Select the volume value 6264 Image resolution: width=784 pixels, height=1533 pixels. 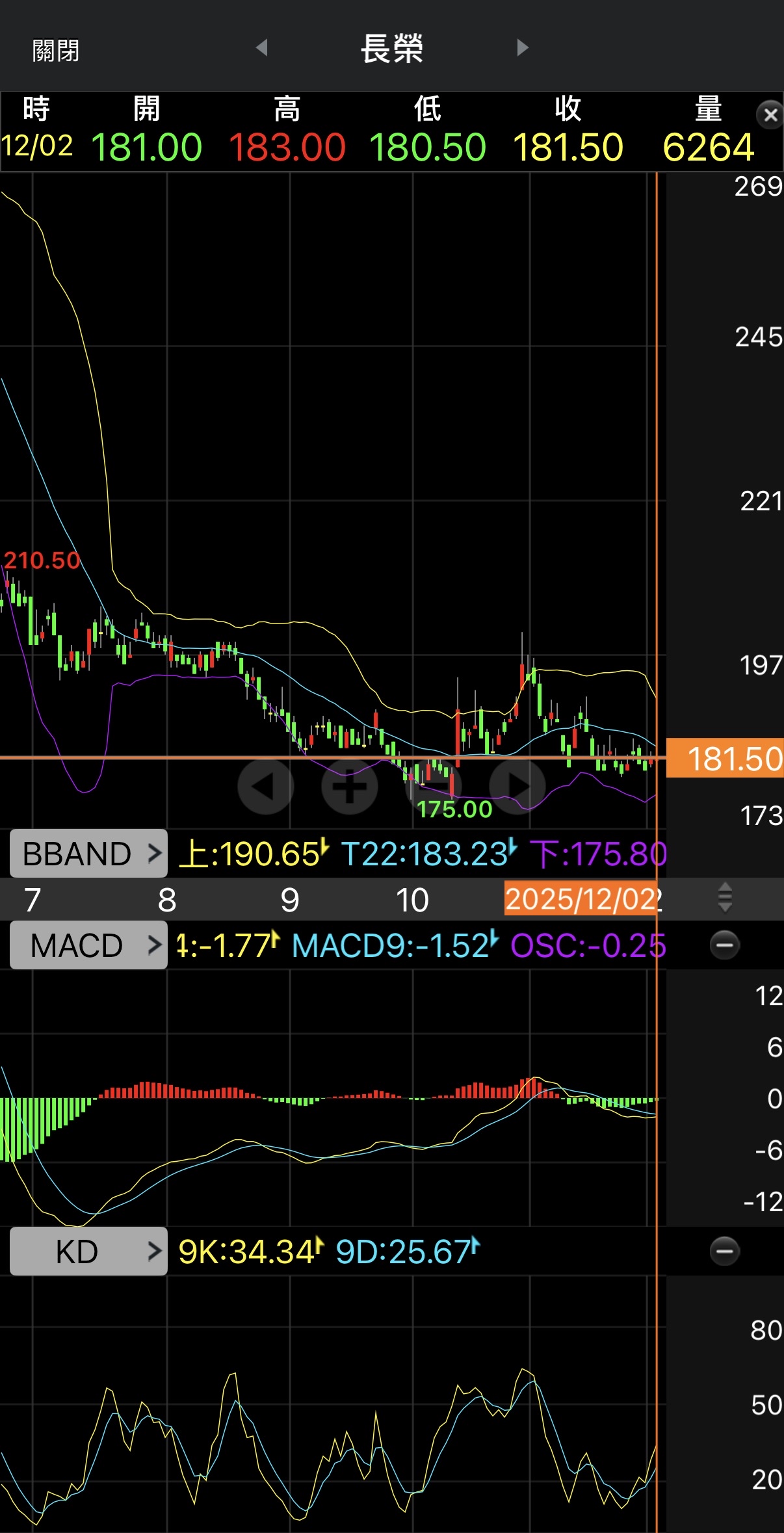tap(708, 147)
